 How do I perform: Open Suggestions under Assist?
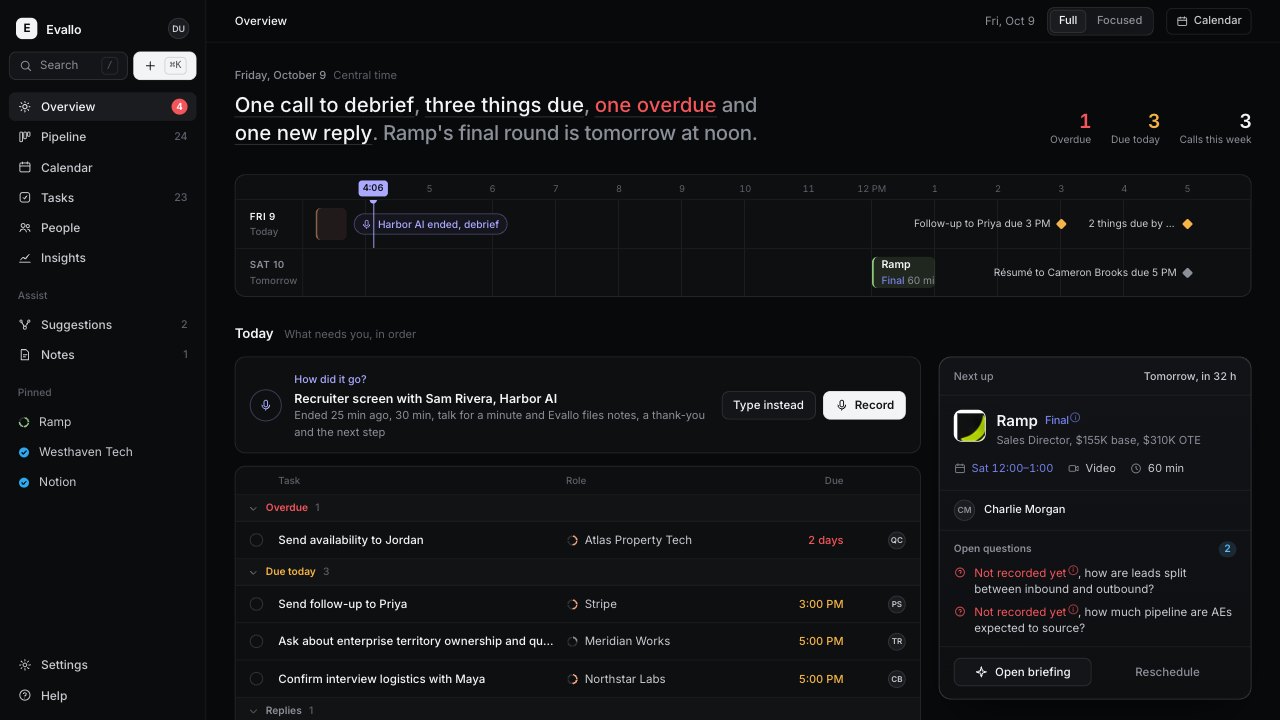pyautogui.click(x=103, y=325)
